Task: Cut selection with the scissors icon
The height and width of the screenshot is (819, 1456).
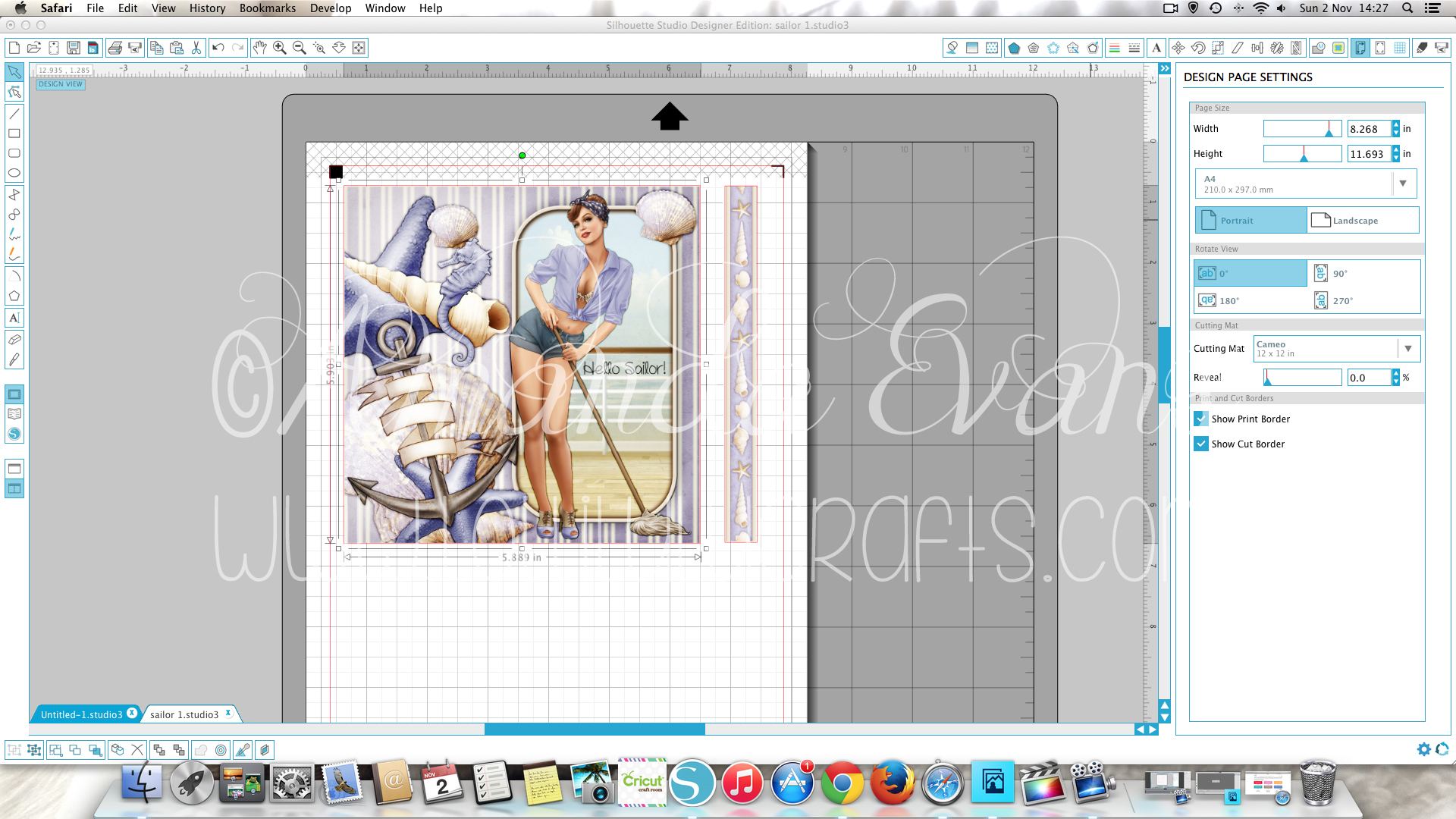Action: 196,48
